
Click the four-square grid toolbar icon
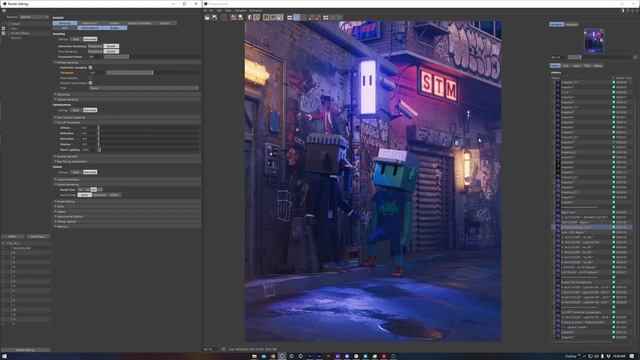(326, 17)
